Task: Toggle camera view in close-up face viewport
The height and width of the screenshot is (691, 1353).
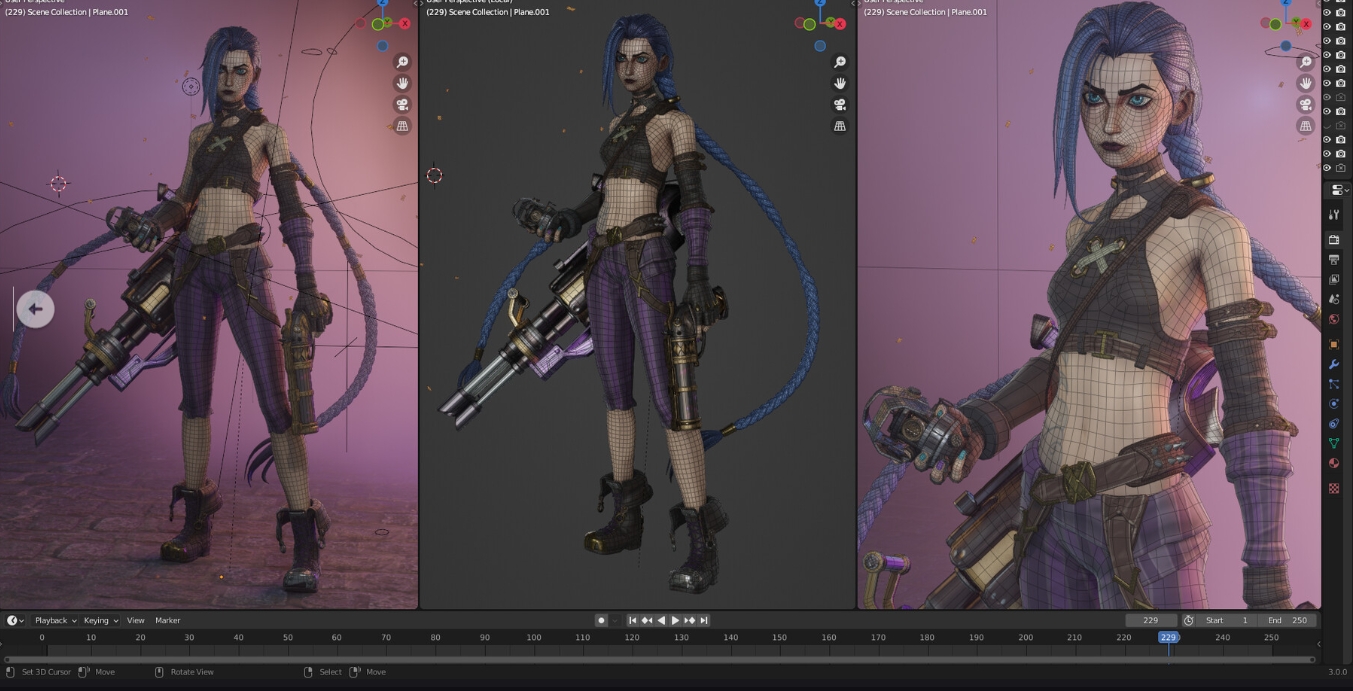Action: [1305, 104]
